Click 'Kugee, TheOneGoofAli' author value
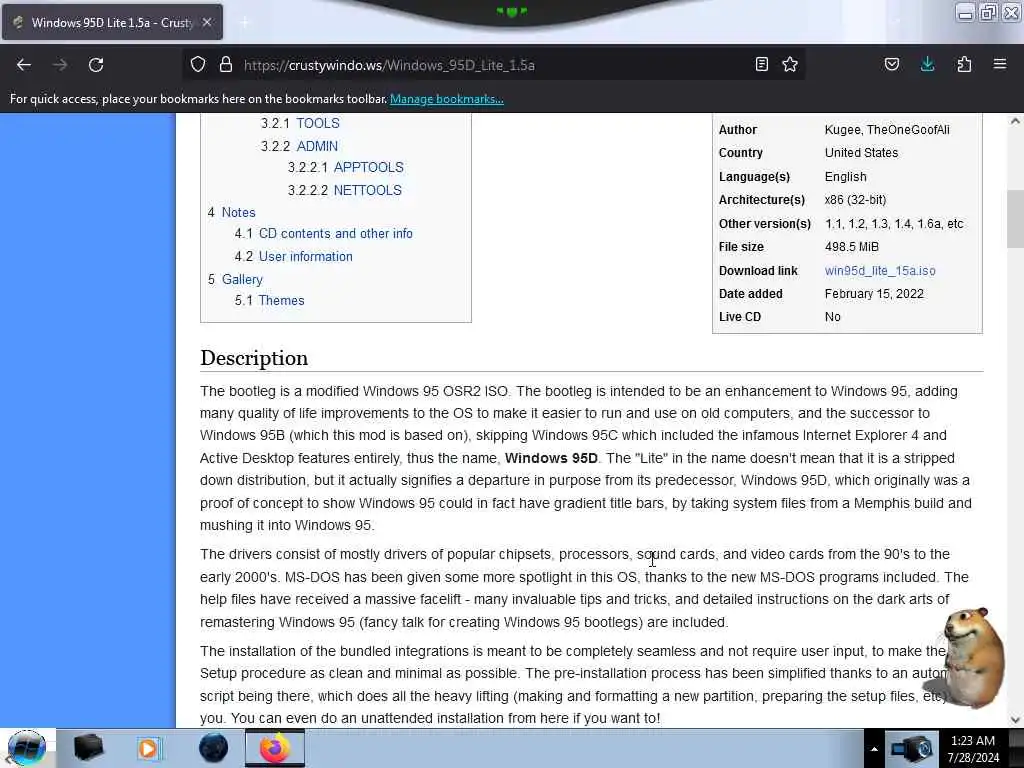The height and width of the screenshot is (768, 1024). pyautogui.click(x=887, y=129)
